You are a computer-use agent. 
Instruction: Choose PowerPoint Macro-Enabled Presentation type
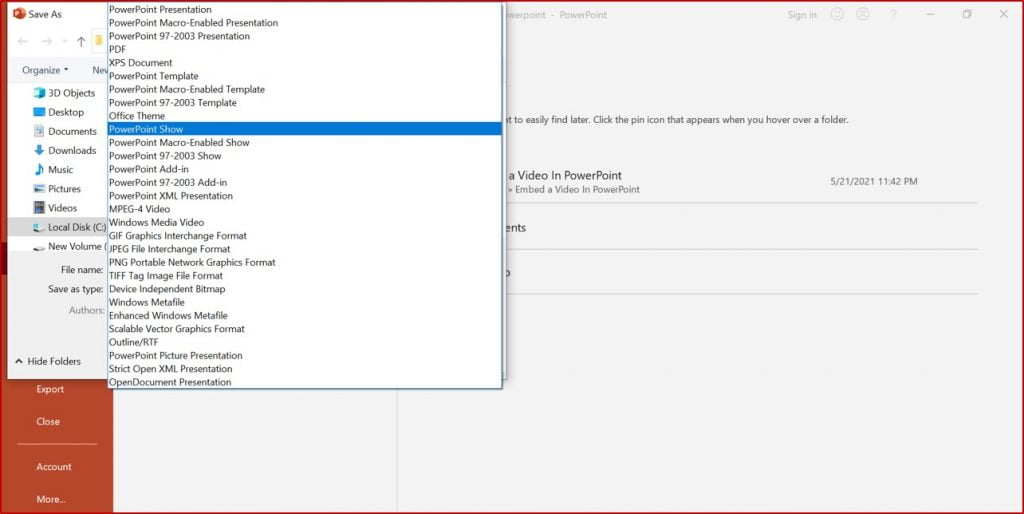coord(304,22)
